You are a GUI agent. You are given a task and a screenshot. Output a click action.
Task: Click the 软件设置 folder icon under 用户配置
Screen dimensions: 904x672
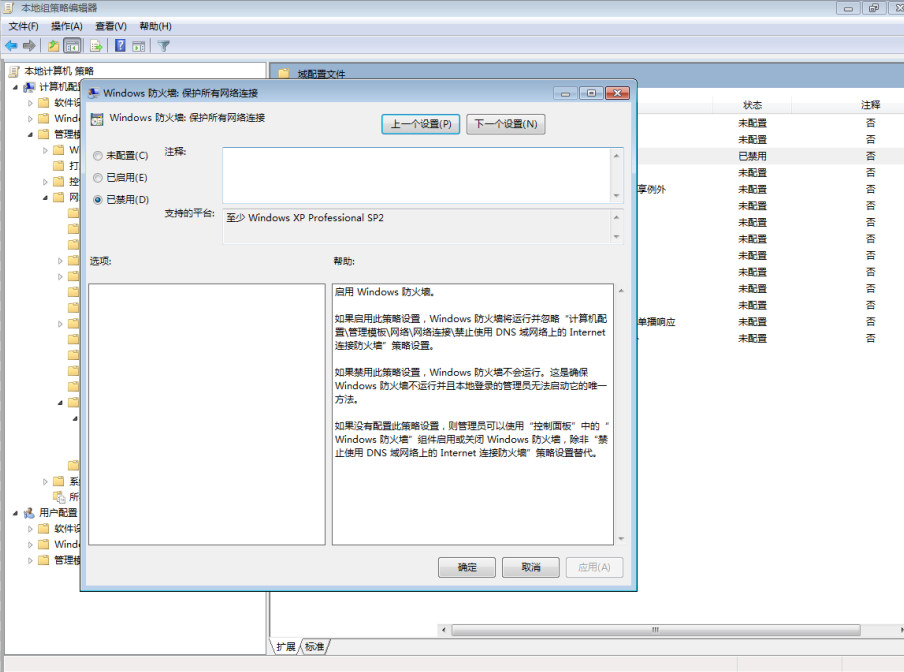coord(44,528)
